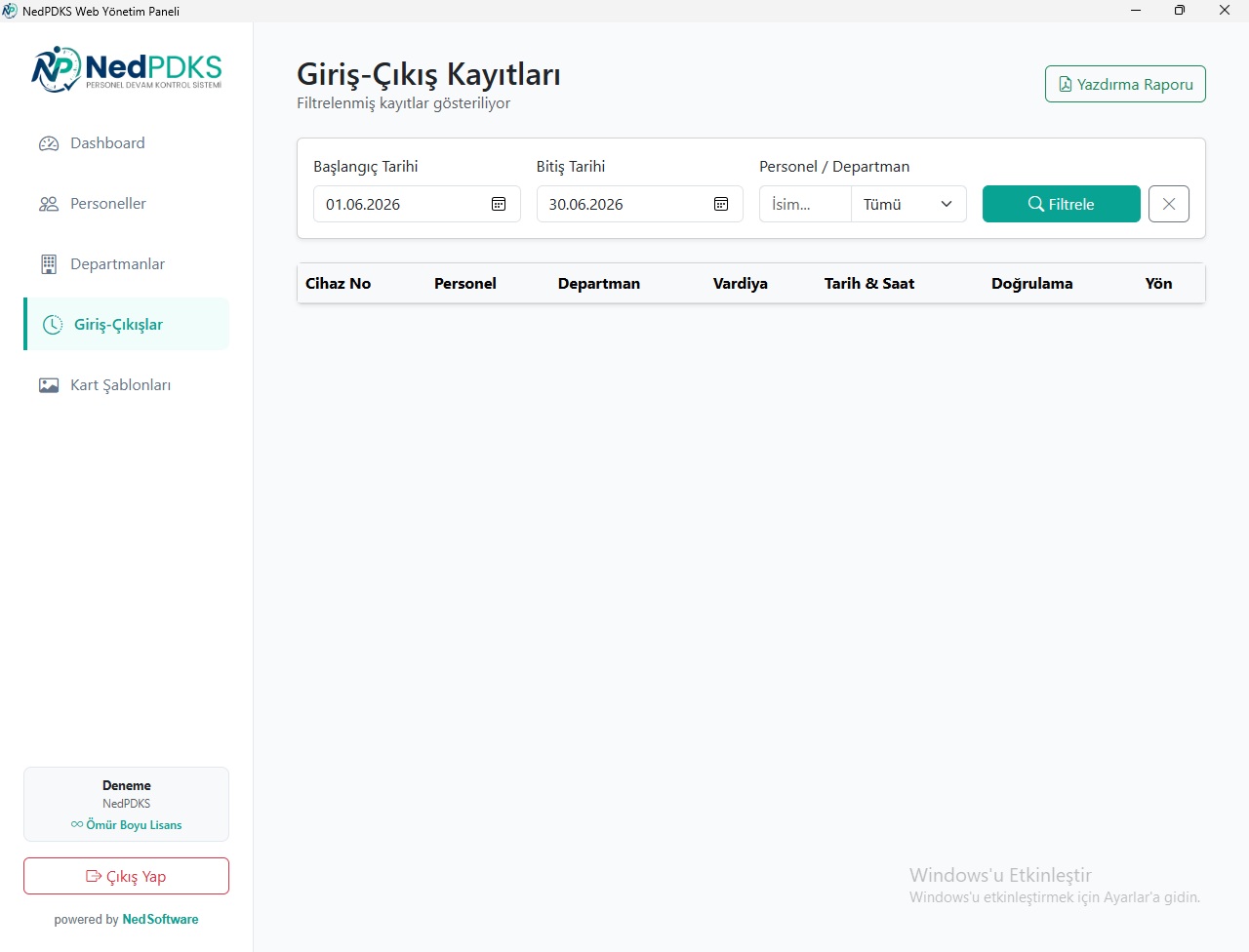
Task: Close the NedPDKS window
Action: point(1225,11)
